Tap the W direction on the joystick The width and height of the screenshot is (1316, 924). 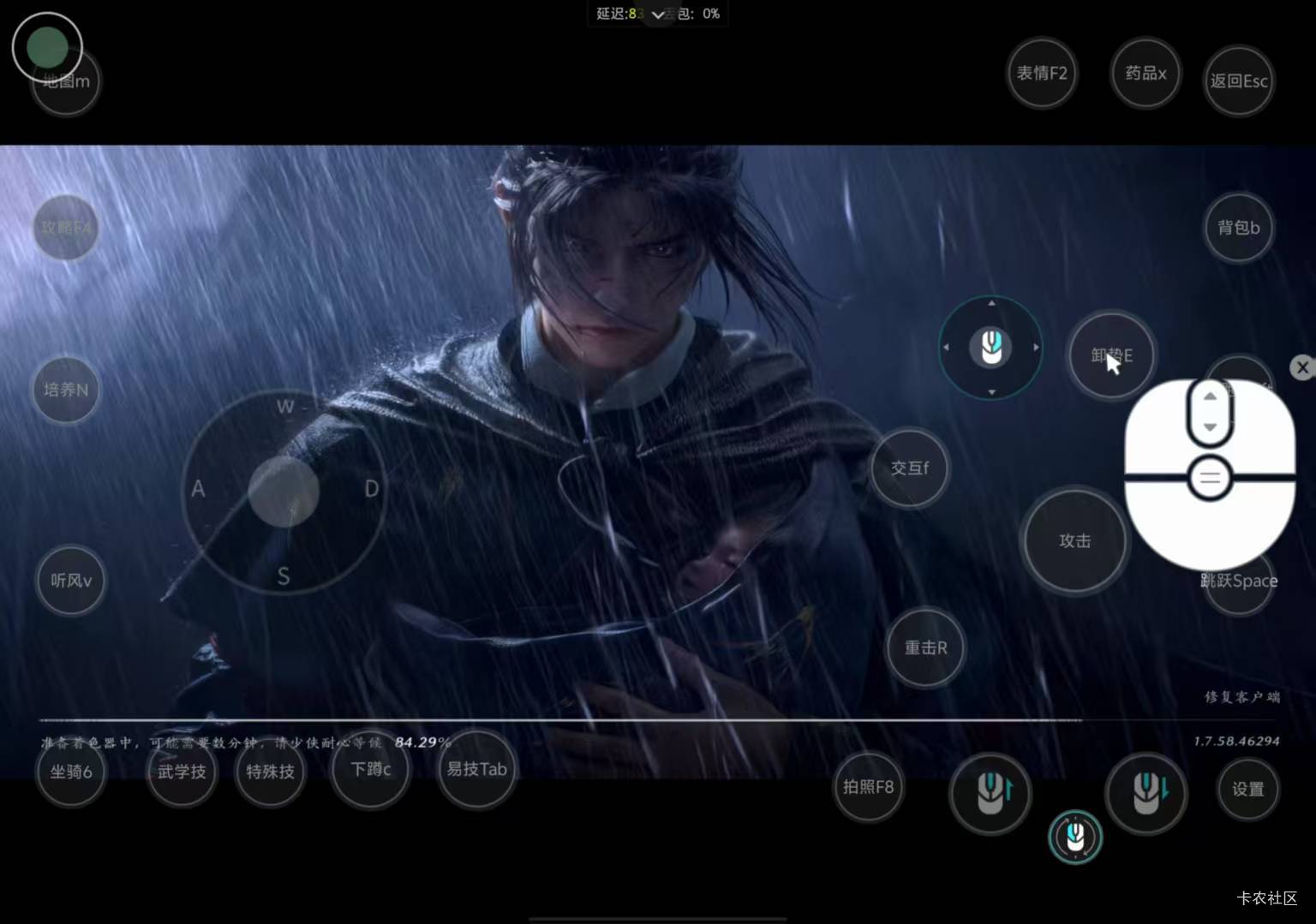pyautogui.click(x=284, y=407)
